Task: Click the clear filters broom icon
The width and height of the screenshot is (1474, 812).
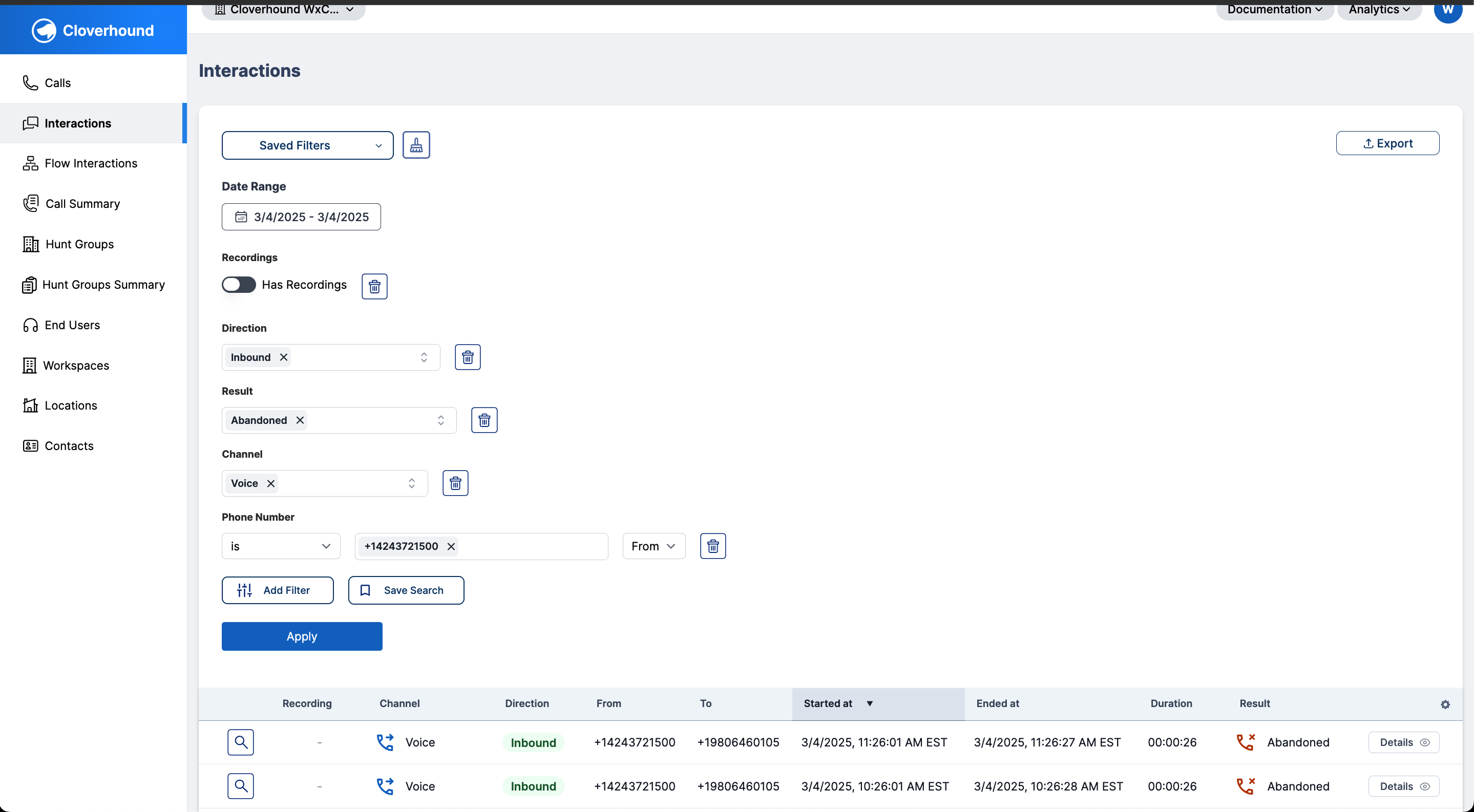Action: (416, 145)
